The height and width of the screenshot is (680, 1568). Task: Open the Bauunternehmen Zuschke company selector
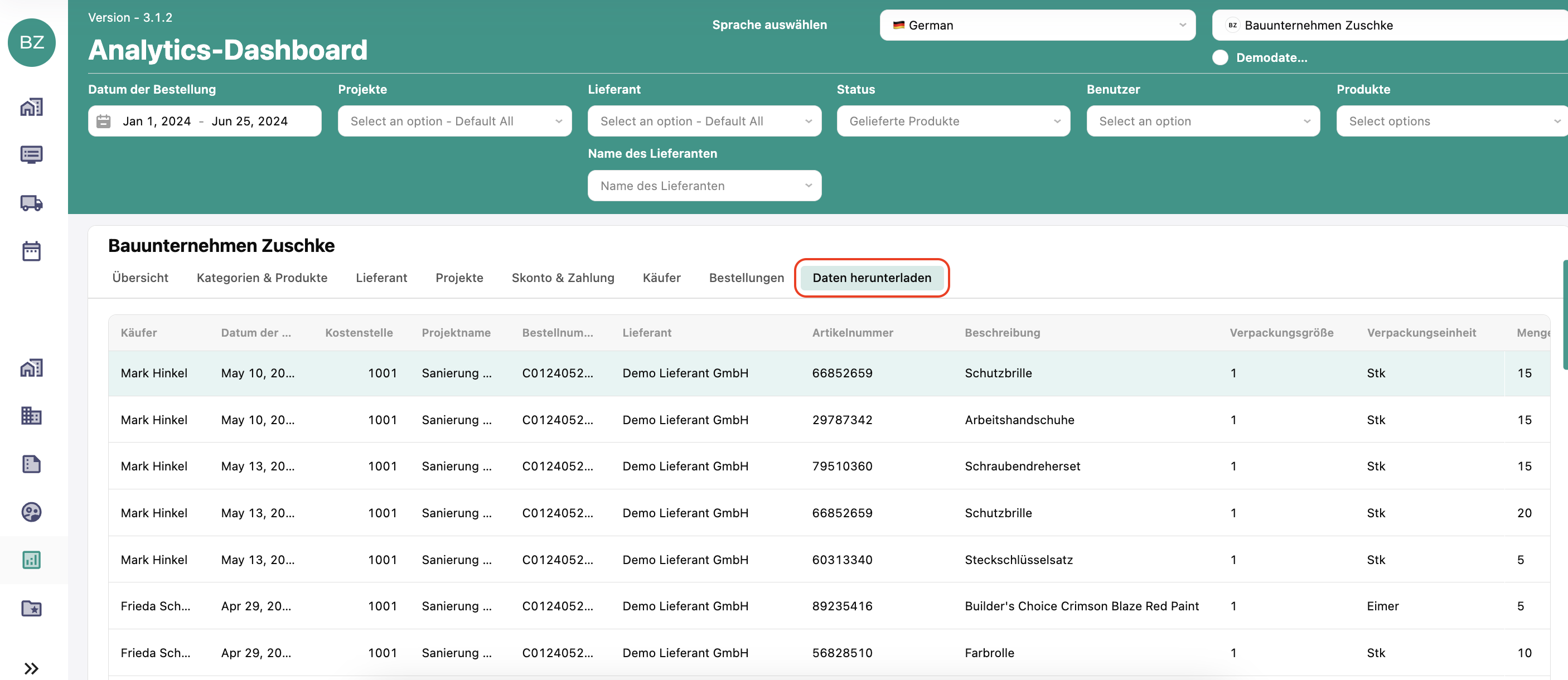pyautogui.click(x=1390, y=25)
